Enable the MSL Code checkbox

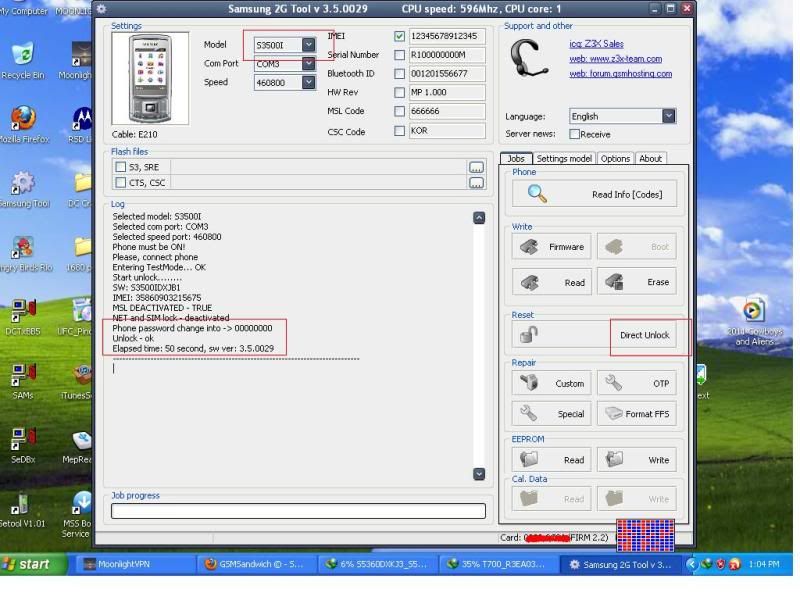coord(399,111)
